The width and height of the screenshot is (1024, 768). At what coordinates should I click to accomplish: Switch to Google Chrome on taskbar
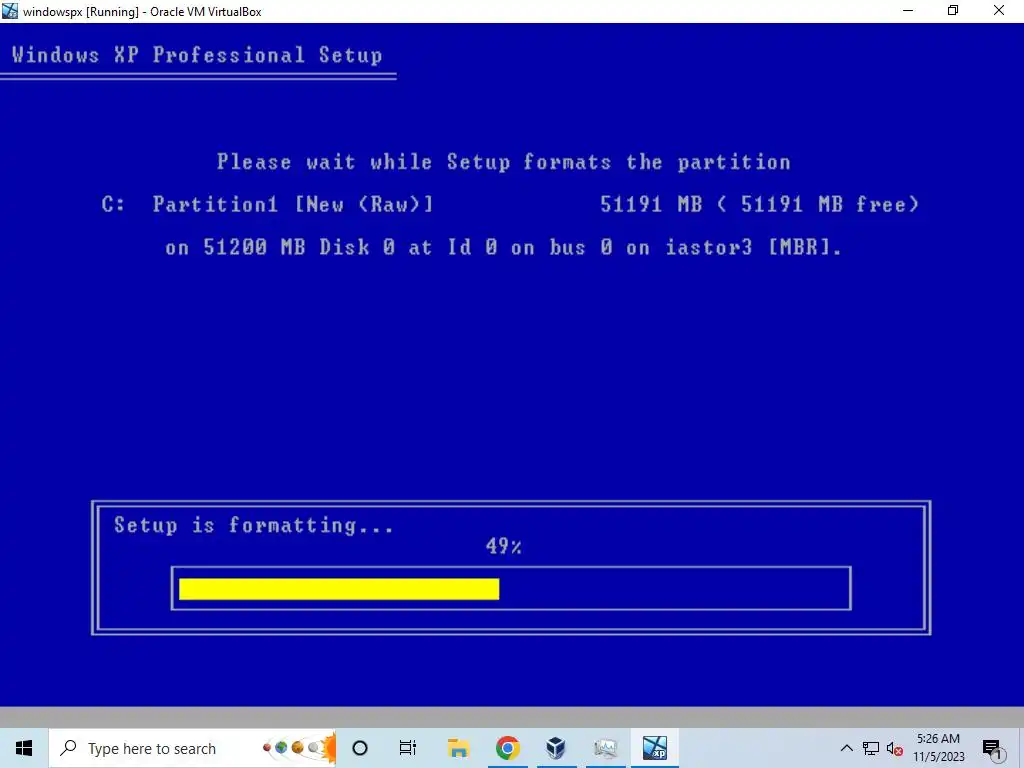507,748
